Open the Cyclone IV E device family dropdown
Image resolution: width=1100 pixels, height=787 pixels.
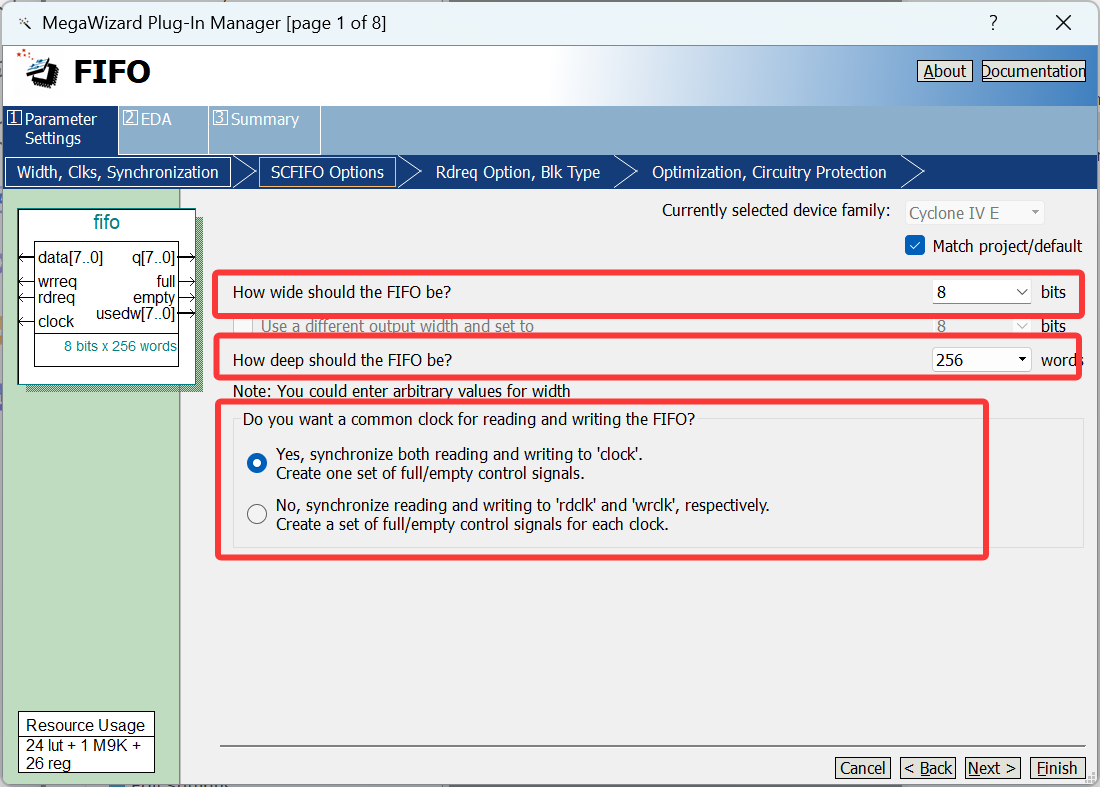coord(974,213)
